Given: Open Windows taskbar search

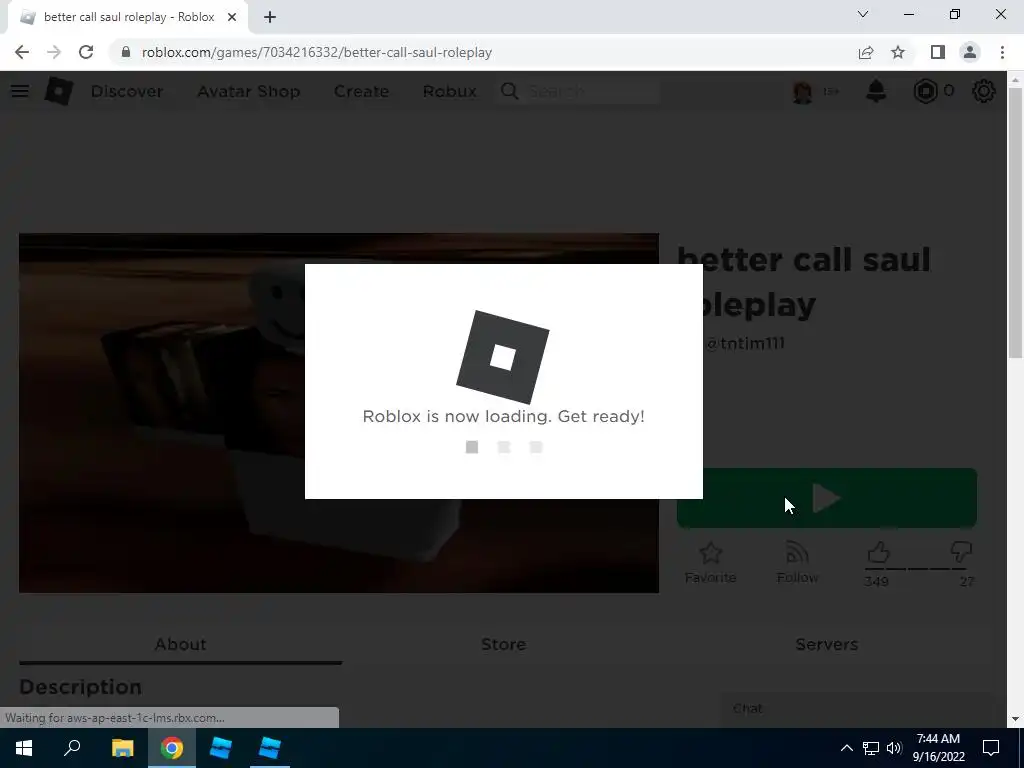Looking at the screenshot, I should tap(72, 748).
